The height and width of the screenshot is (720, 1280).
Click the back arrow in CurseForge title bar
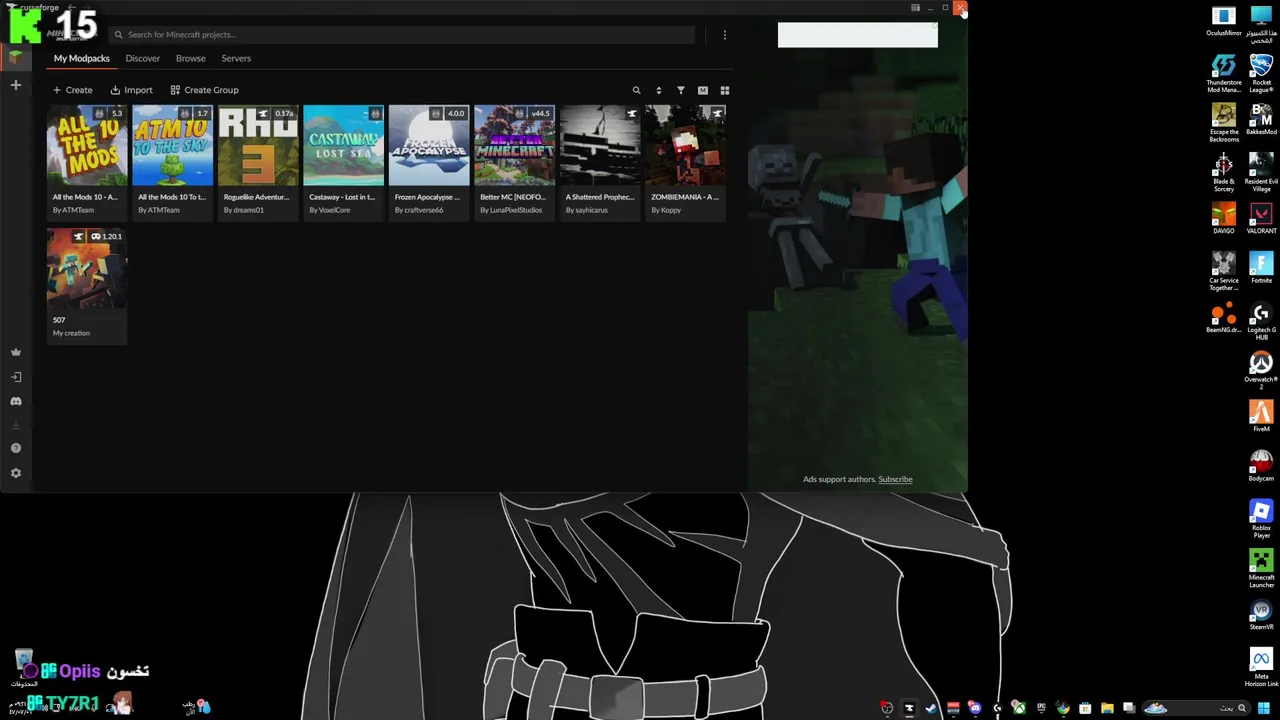[72, 8]
